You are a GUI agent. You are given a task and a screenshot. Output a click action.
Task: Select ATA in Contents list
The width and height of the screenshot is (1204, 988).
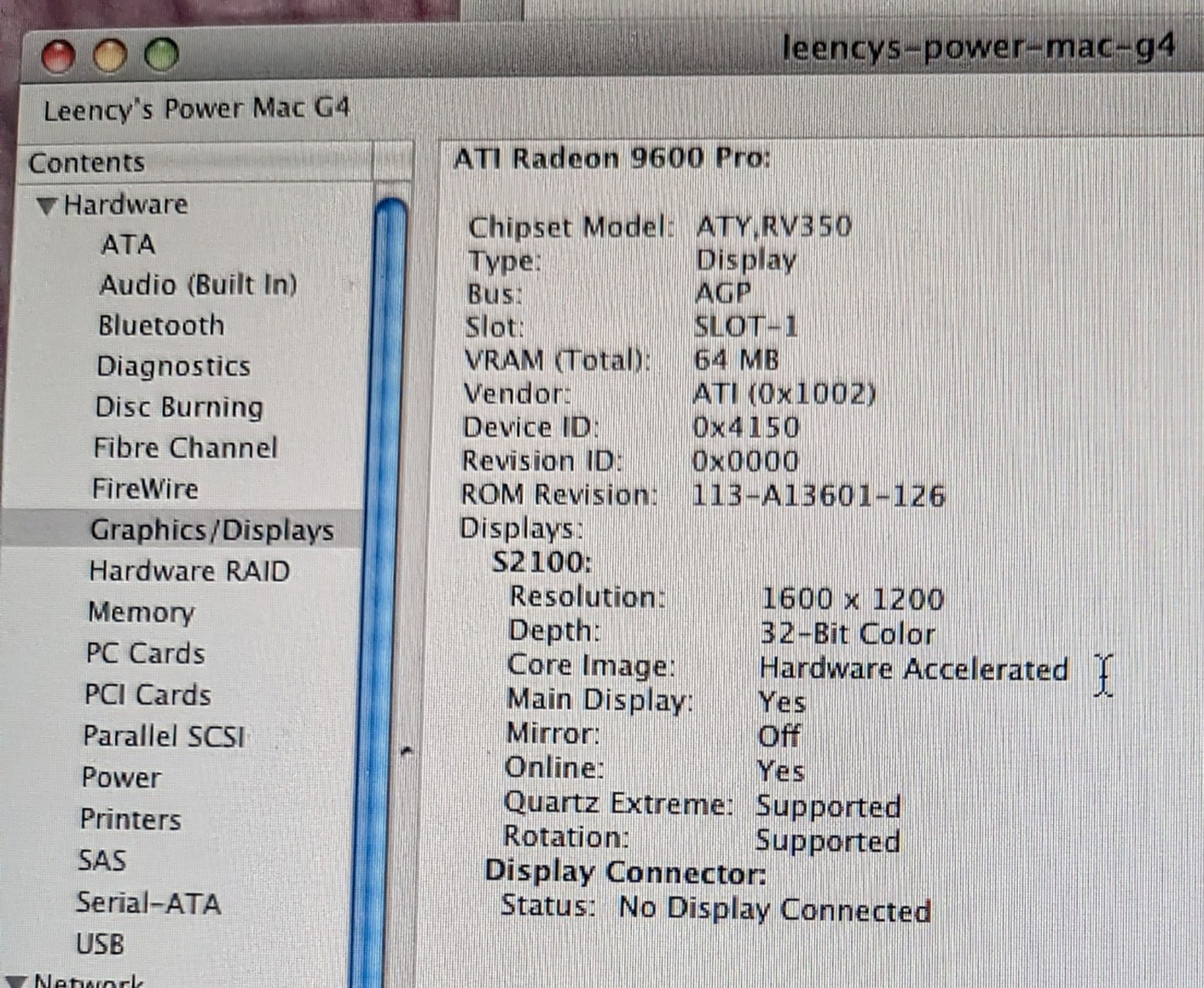[128, 245]
